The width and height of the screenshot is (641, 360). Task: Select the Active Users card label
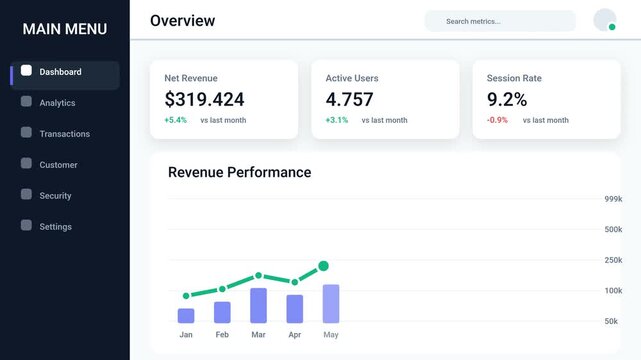352,78
